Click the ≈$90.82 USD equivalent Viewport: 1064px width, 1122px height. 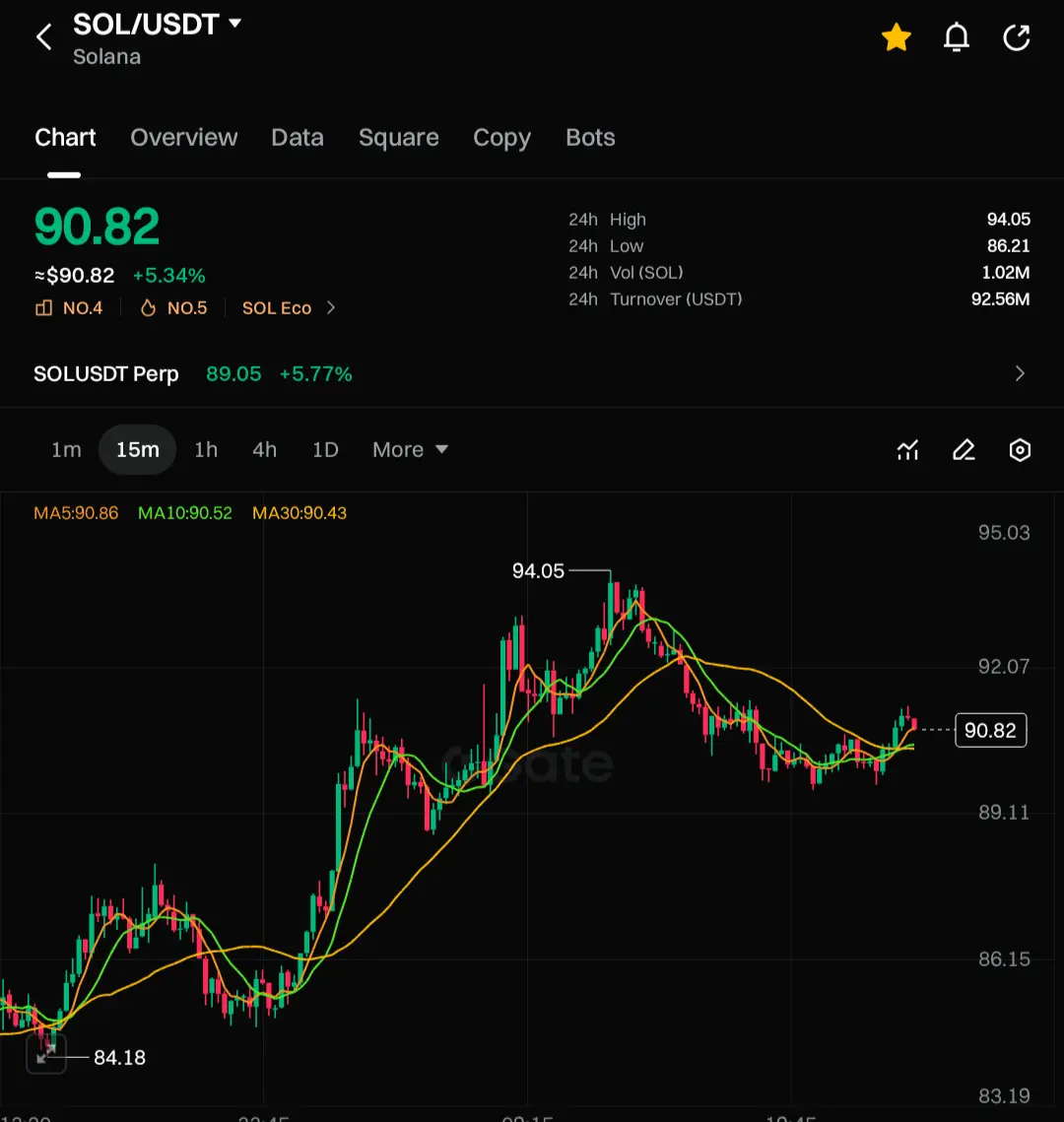click(x=75, y=276)
